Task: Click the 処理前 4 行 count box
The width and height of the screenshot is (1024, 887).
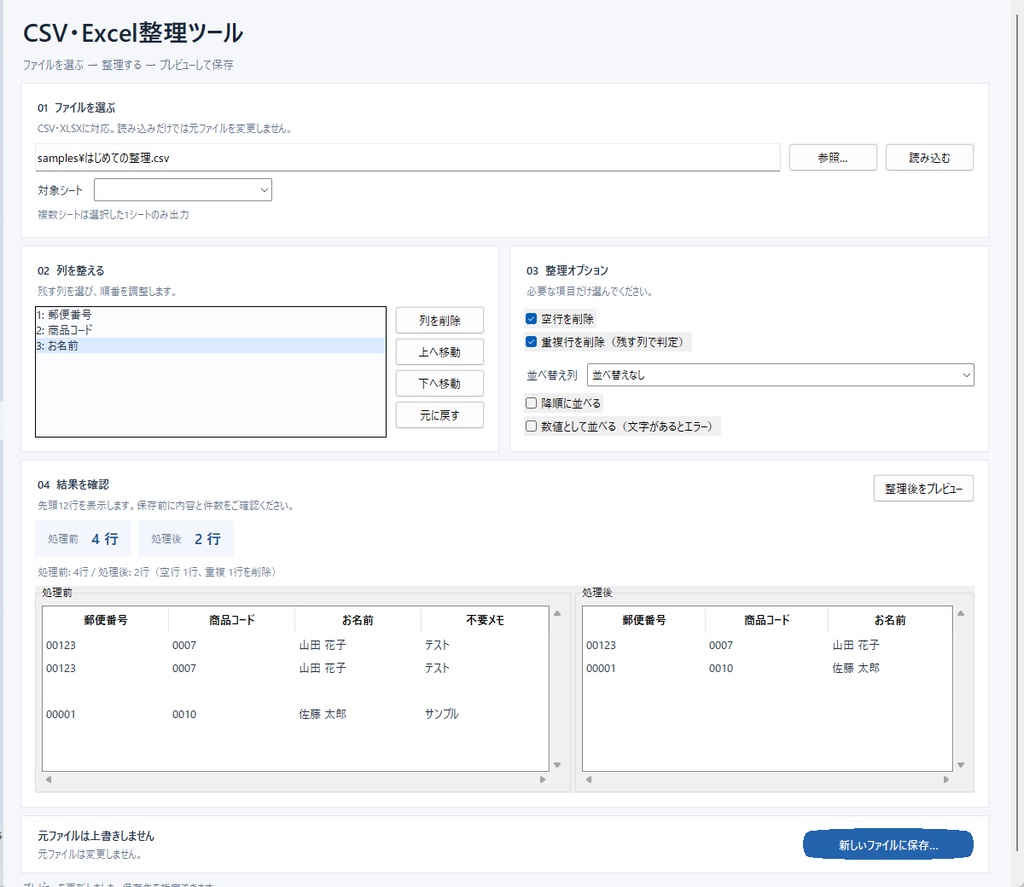Action: pyautogui.click(x=83, y=539)
